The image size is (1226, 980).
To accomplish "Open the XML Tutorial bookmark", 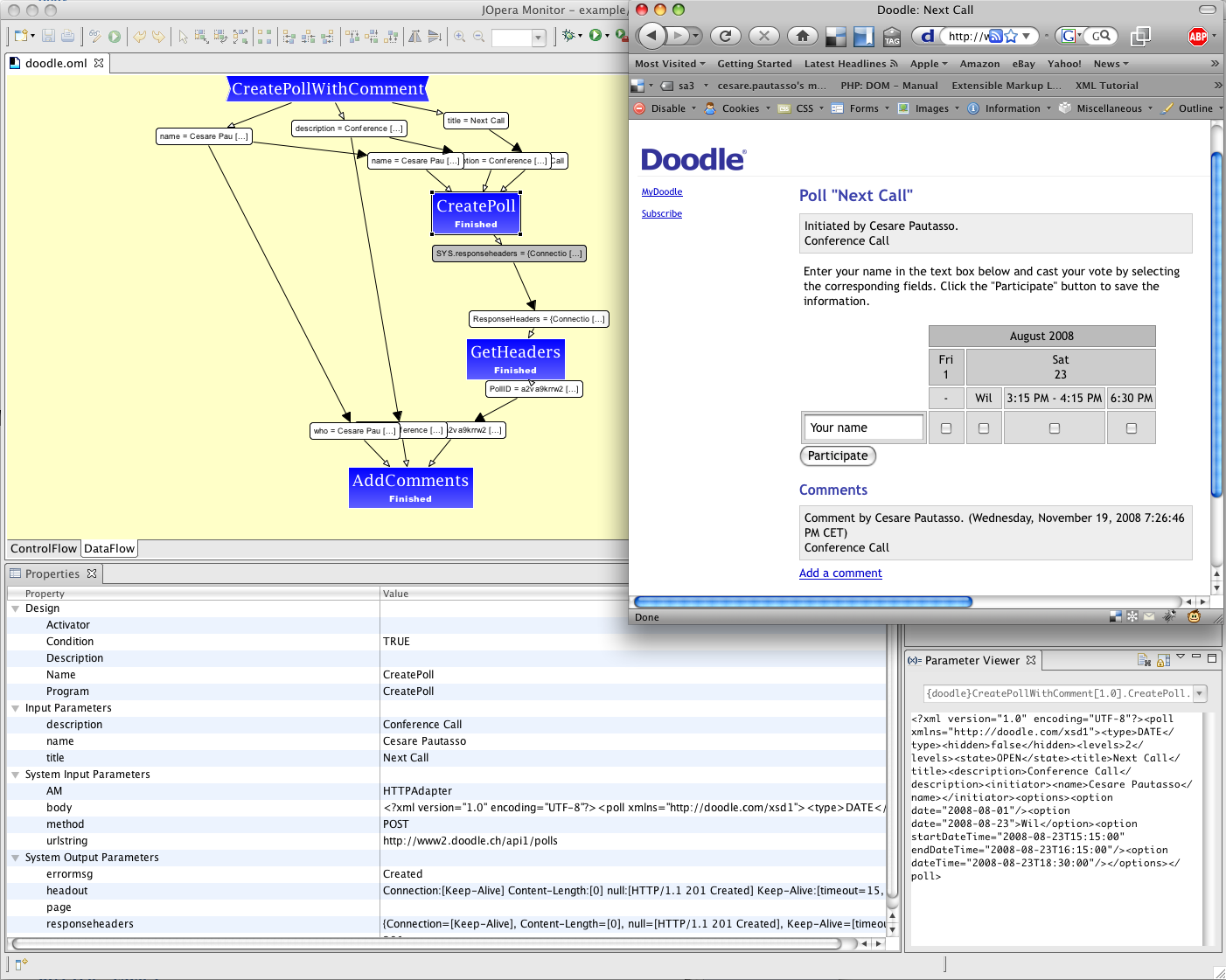I will pyautogui.click(x=1107, y=86).
